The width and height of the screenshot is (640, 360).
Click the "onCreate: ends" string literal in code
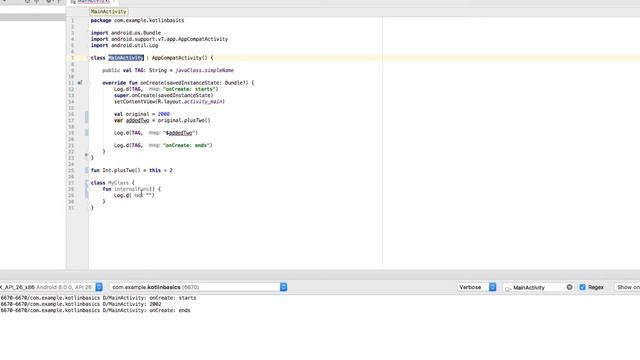187,145
